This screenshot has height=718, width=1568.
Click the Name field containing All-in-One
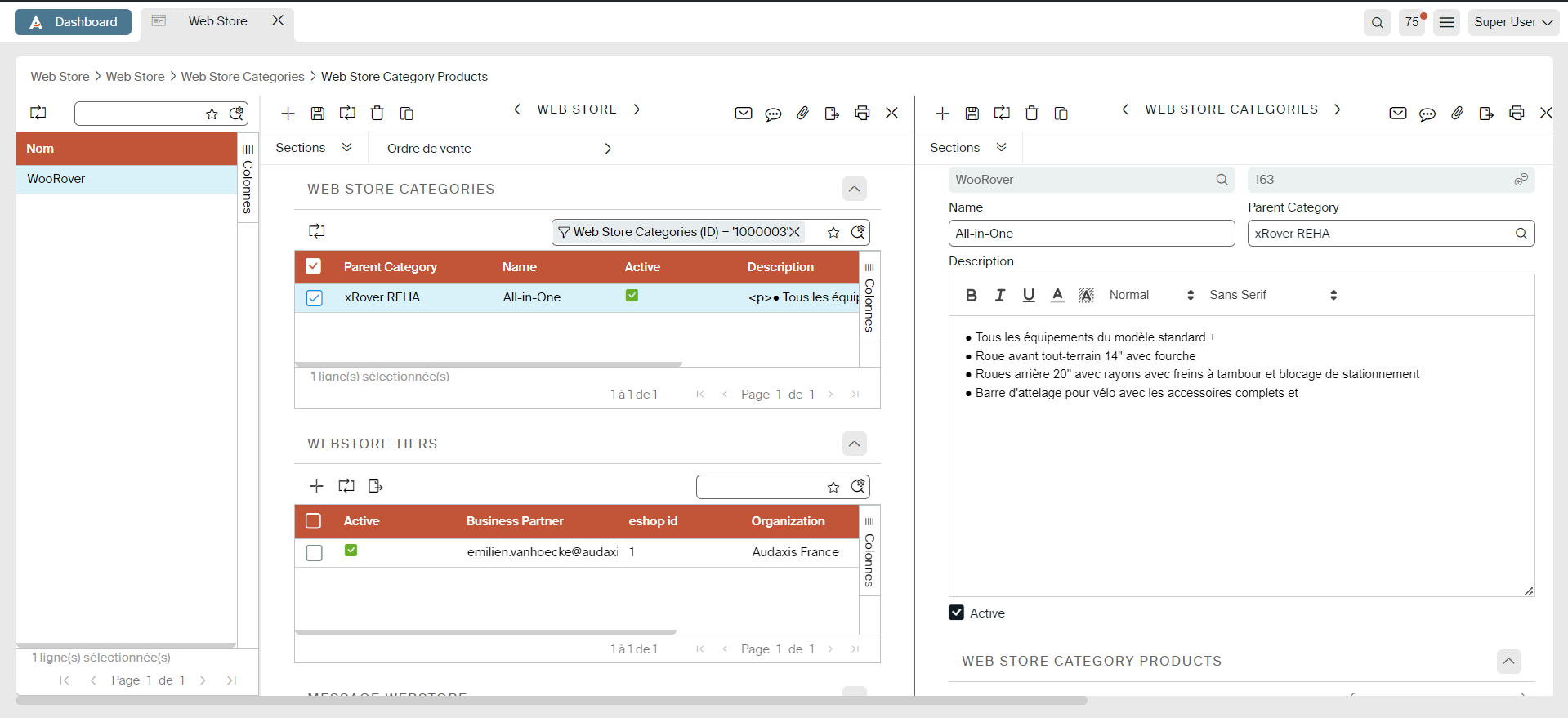click(x=1092, y=234)
